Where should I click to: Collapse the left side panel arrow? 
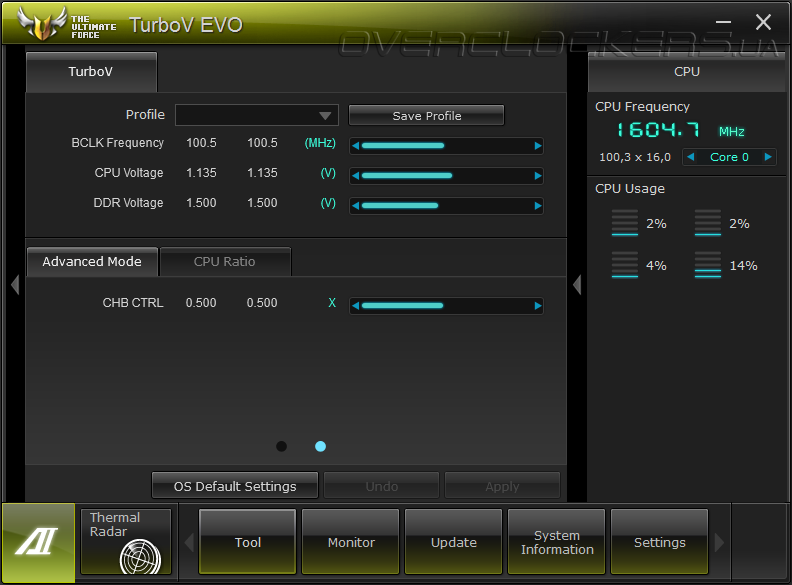point(15,284)
